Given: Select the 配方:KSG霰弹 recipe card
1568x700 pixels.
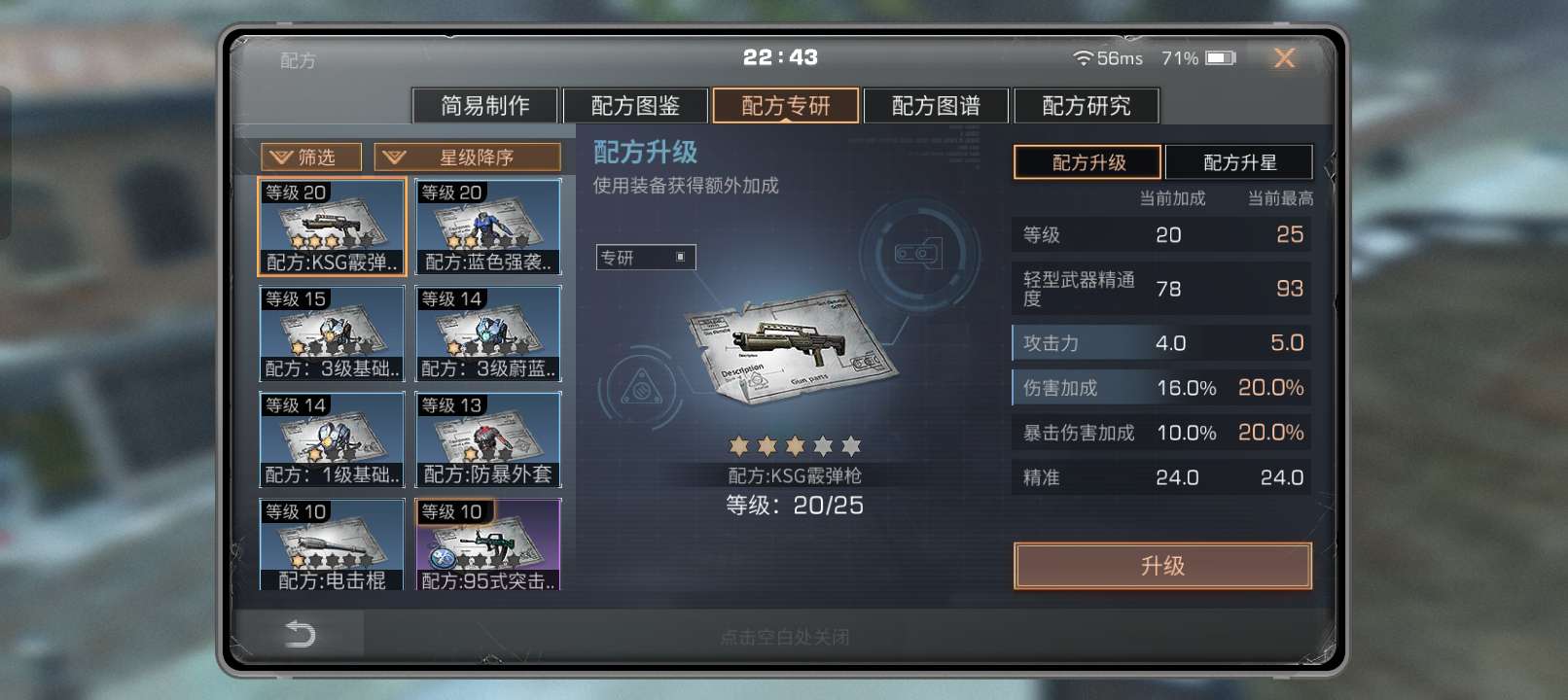Looking at the screenshot, I should point(332,227).
